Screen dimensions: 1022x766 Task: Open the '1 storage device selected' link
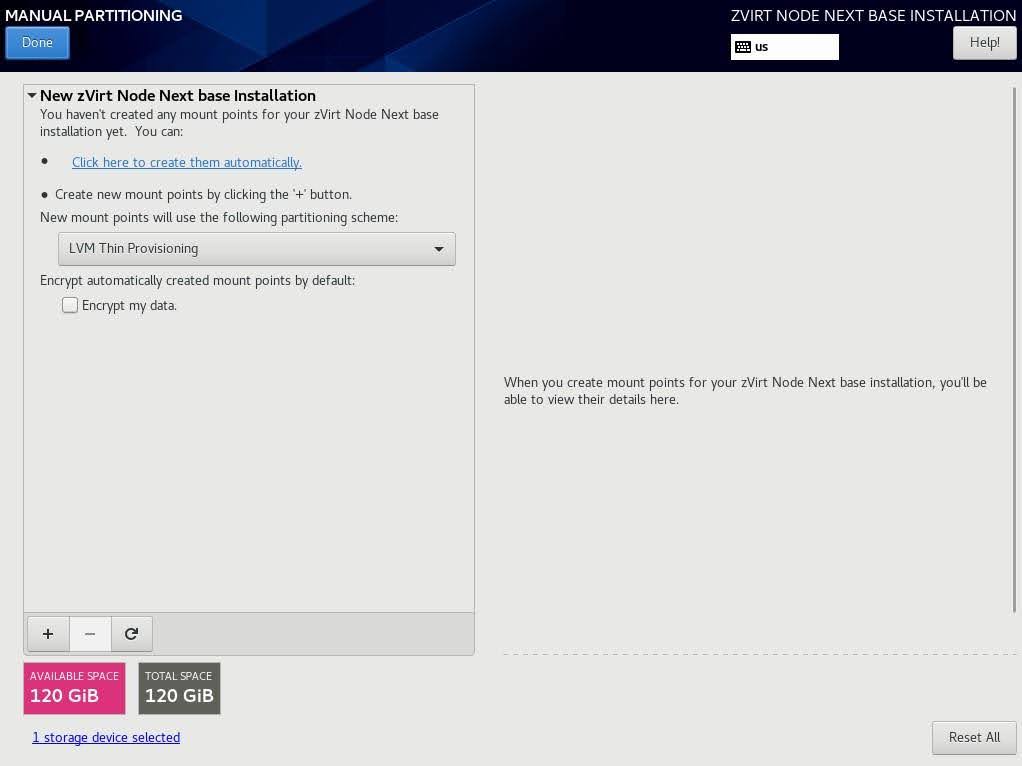coord(106,737)
